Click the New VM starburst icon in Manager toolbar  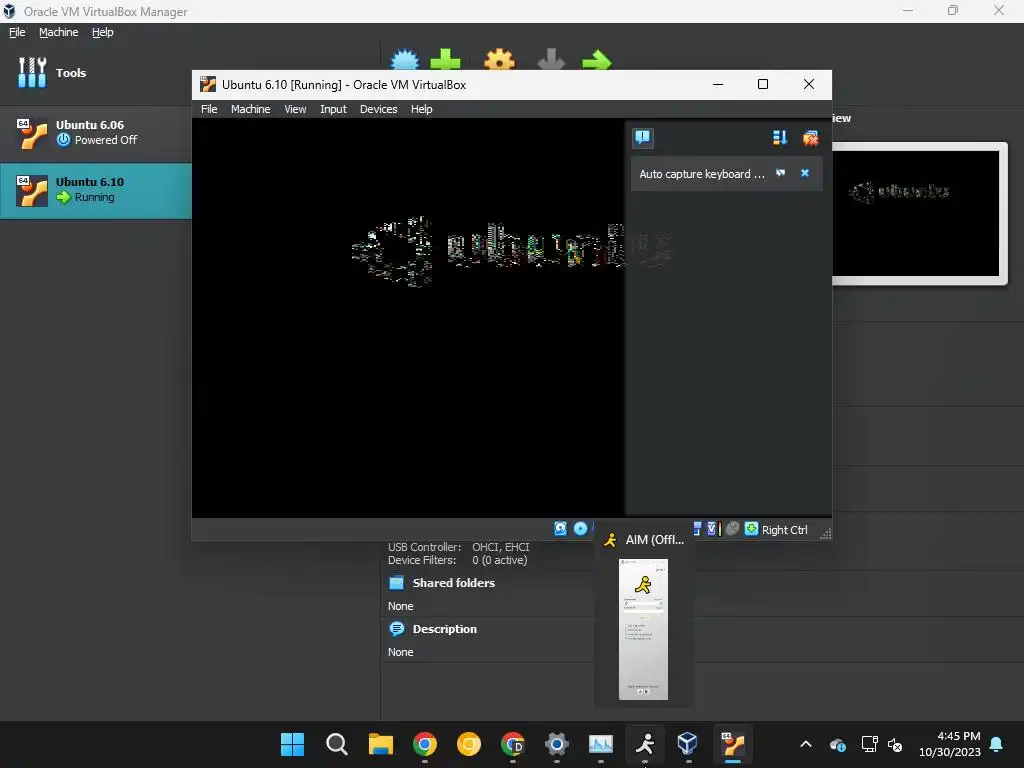coord(405,60)
